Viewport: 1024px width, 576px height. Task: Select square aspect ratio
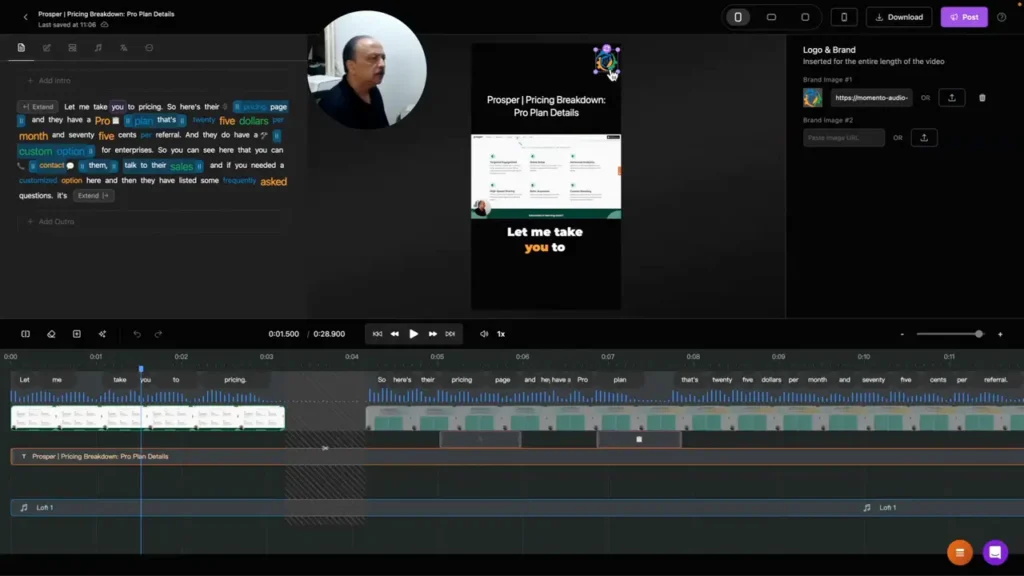point(805,18)
